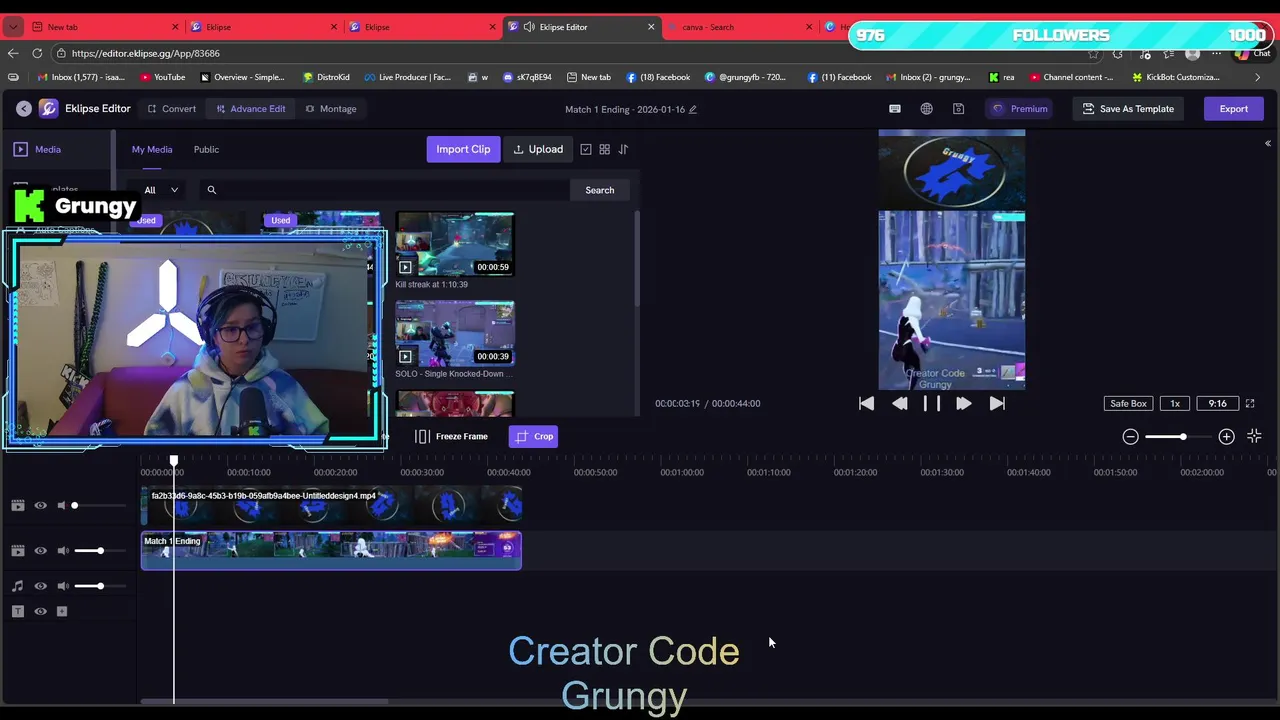Open keyboard shortcuts icon in header
The width and height of the screenshot is (1280, 720).
pos(895,109)
